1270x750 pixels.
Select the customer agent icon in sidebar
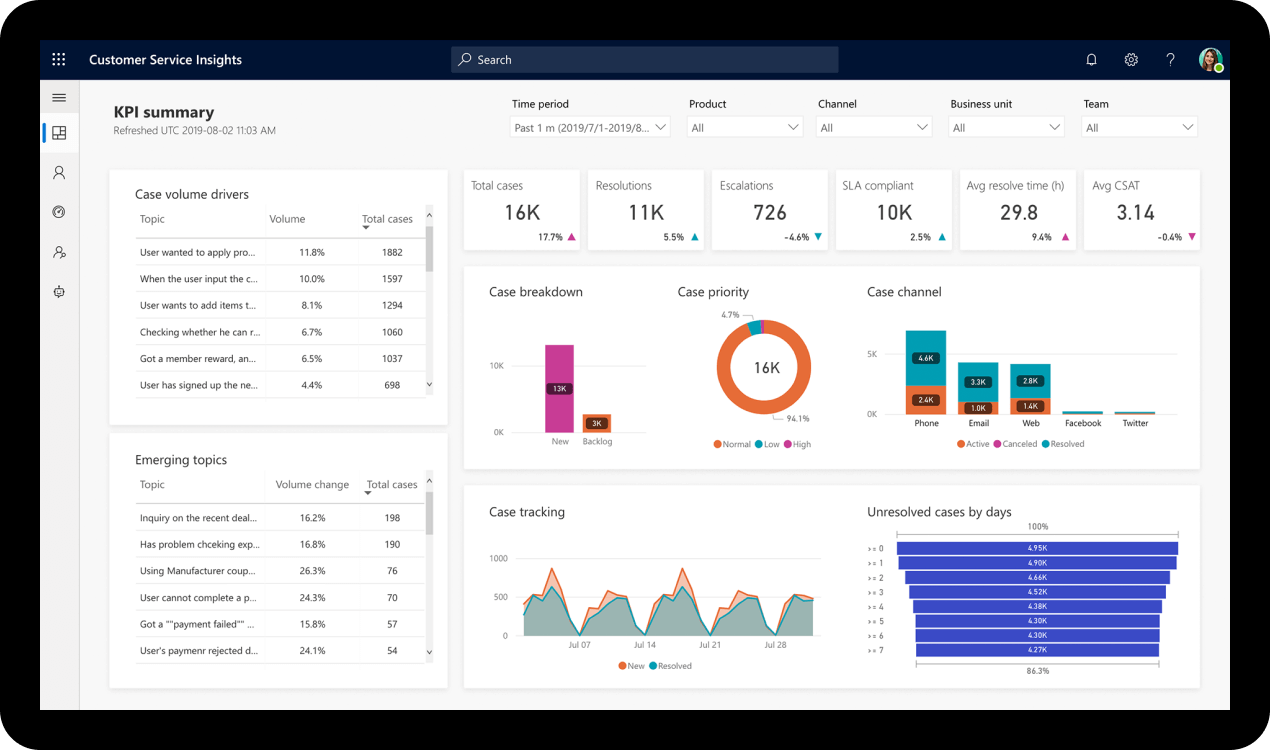click(x=58, y=172)
